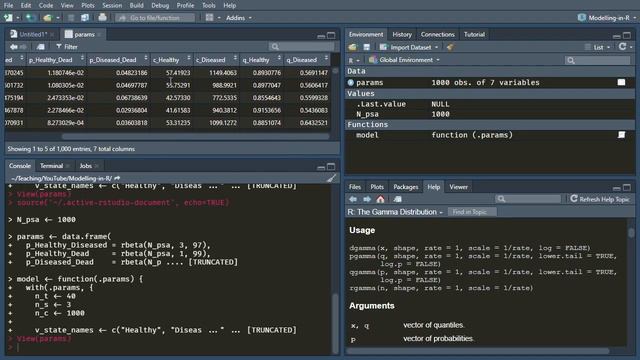Open The Gamma Distribution topic dropdown
The image size is (640, 360).
(x=395, y=212)
